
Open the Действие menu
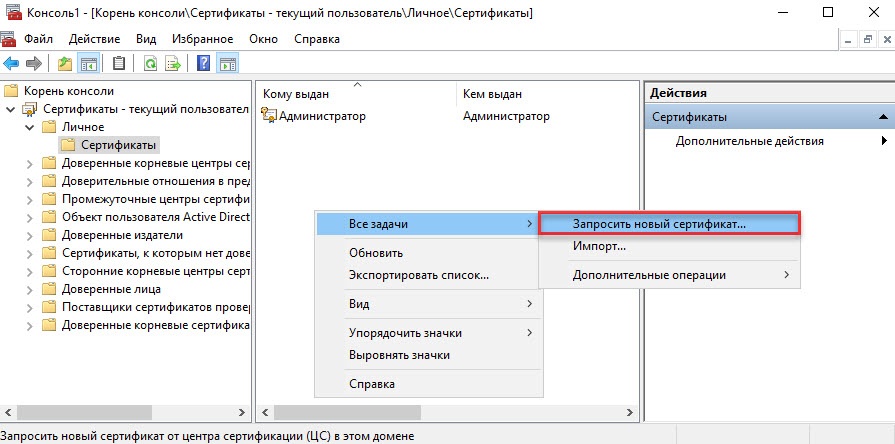(94, 39)
